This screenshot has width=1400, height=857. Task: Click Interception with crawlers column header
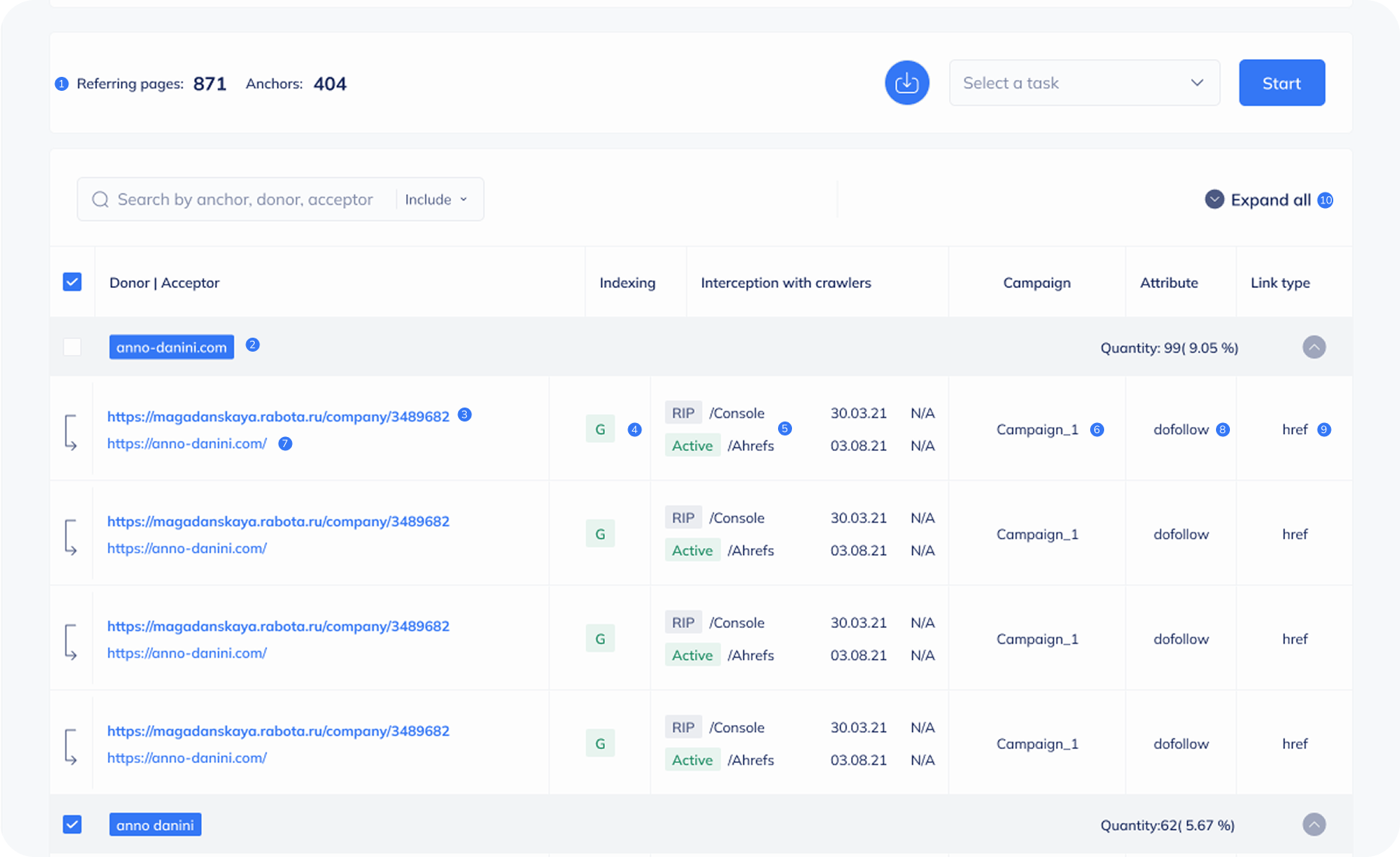tap(786, 283)
